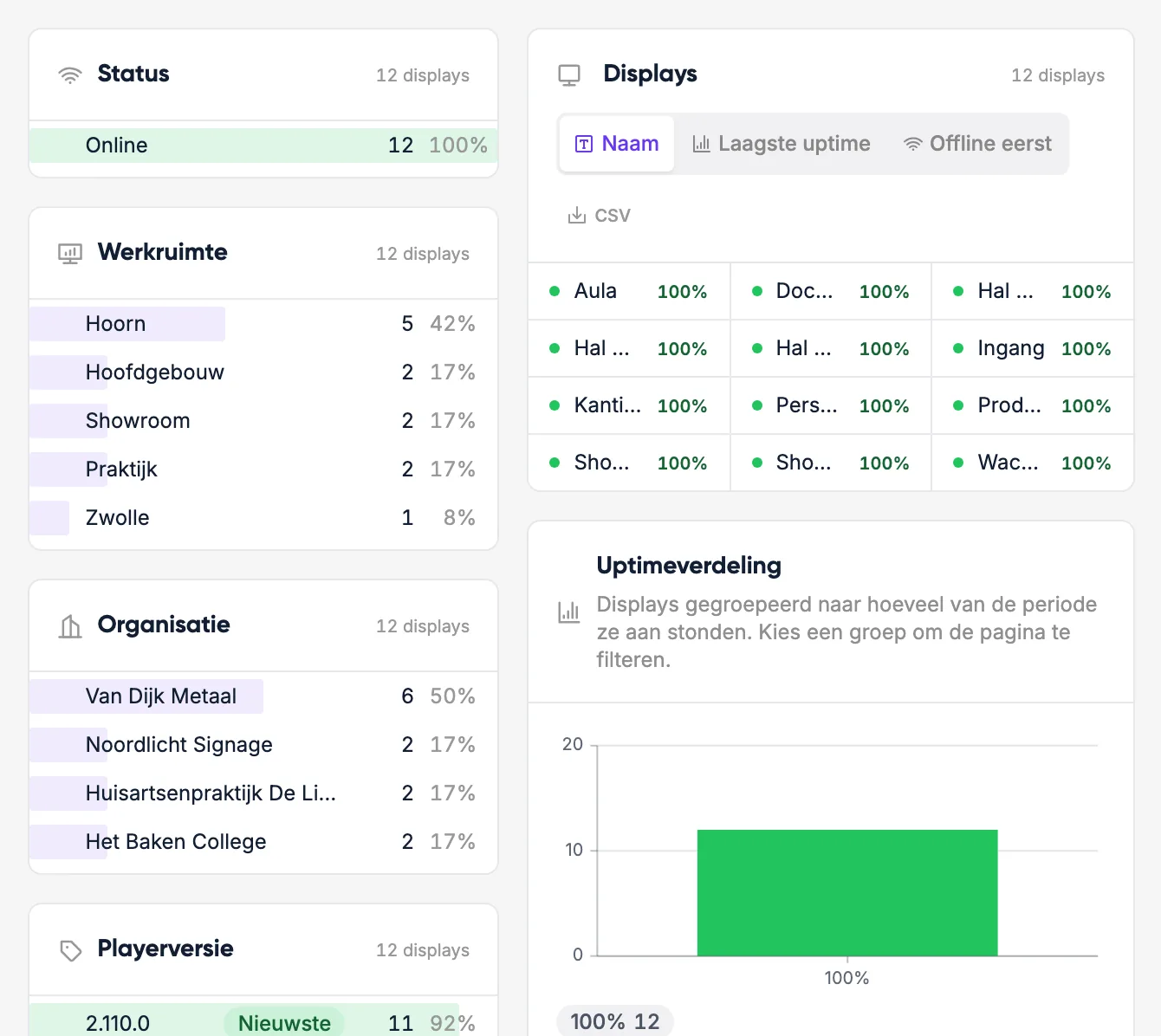The height and width of the screenshot is (1036, 1161).
Task: Select the '100% 12' uptime chip
Action: tap(615, 1021)
